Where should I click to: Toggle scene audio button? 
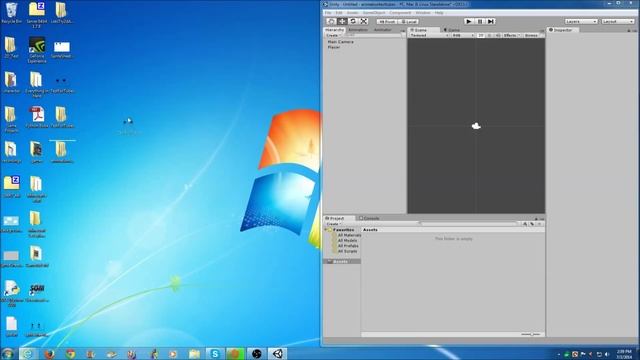coord(498,36)
